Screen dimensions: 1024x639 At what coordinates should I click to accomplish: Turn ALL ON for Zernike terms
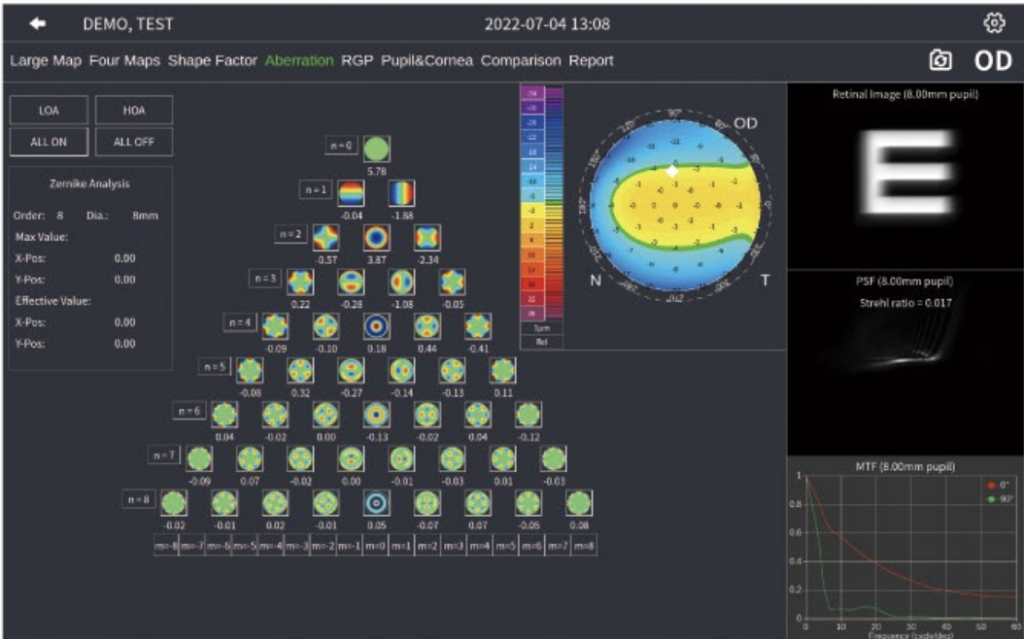(49, 142)
